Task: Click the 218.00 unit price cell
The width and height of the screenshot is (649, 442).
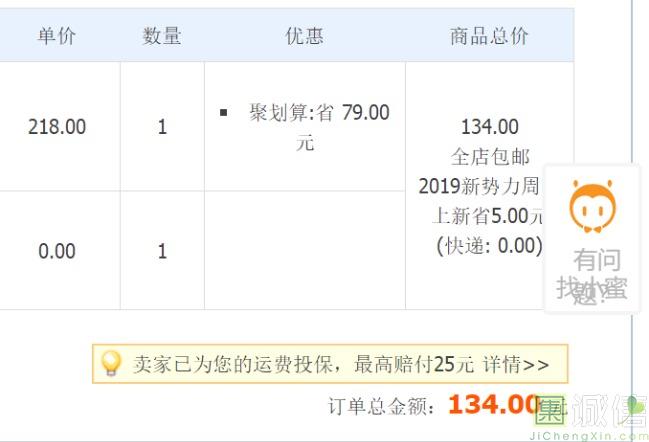Action: click(57, 127)
